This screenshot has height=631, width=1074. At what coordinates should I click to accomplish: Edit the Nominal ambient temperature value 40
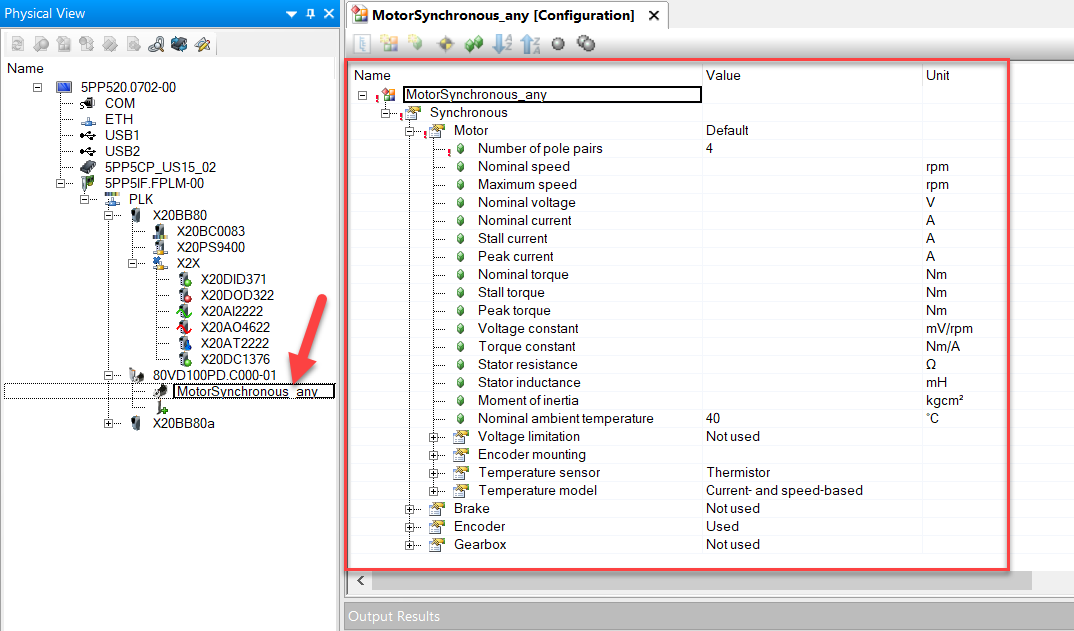pos(812,419)
